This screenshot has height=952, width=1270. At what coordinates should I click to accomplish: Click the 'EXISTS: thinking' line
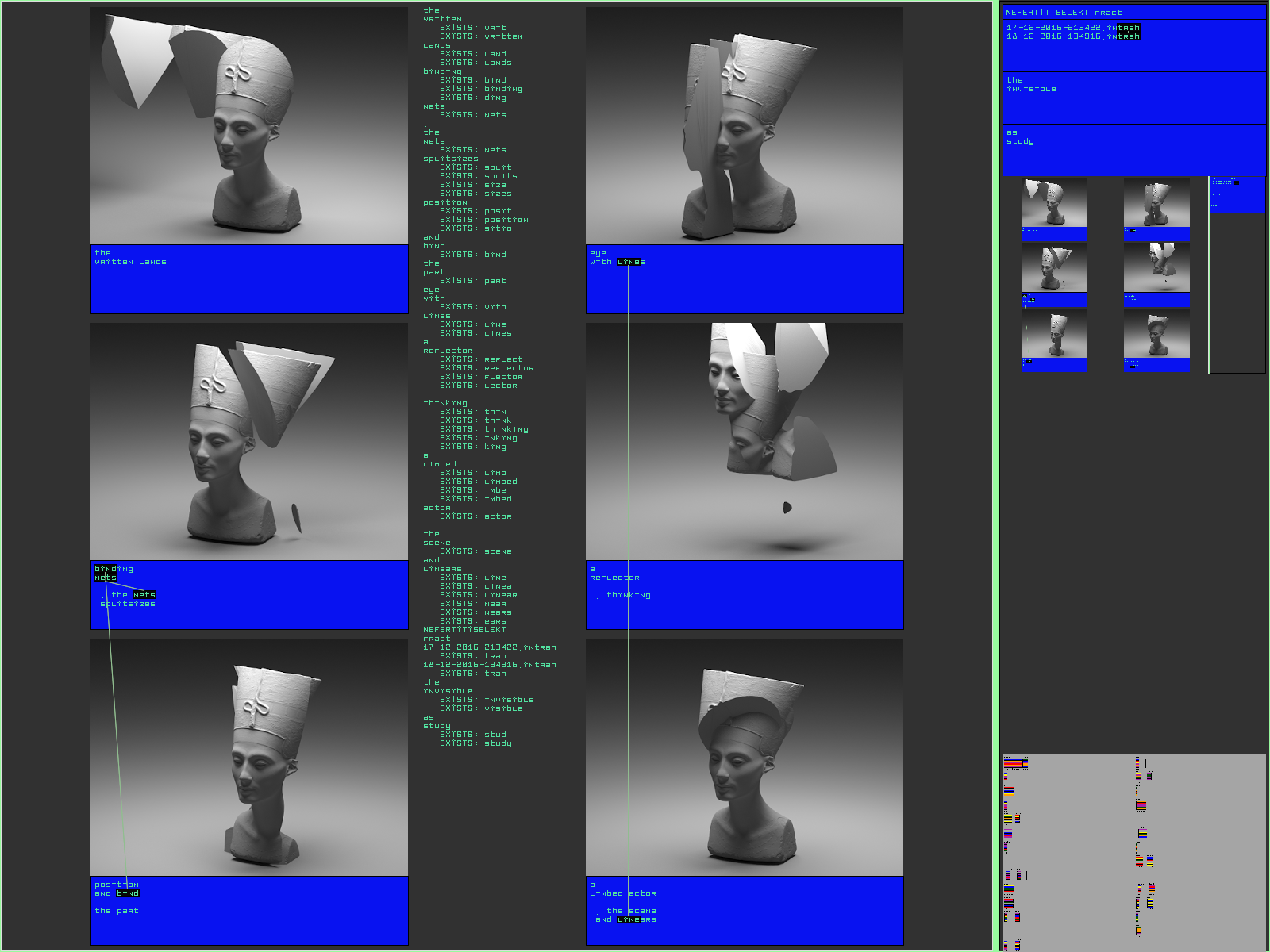tap(484, 429)
